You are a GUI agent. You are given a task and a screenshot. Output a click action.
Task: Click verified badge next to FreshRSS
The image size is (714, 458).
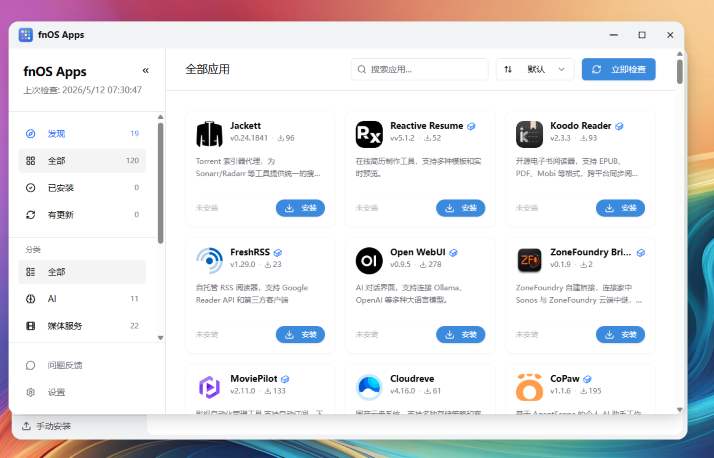point(278,253)
